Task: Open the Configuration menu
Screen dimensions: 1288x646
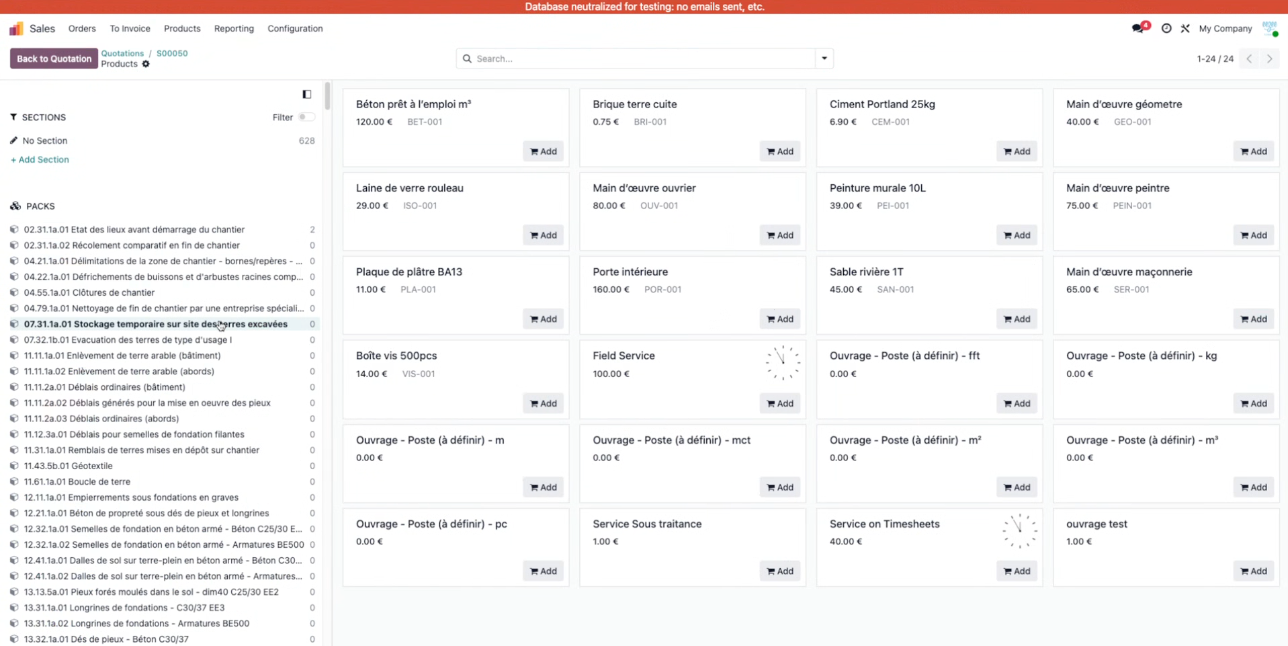Action: tap(295, 29)
